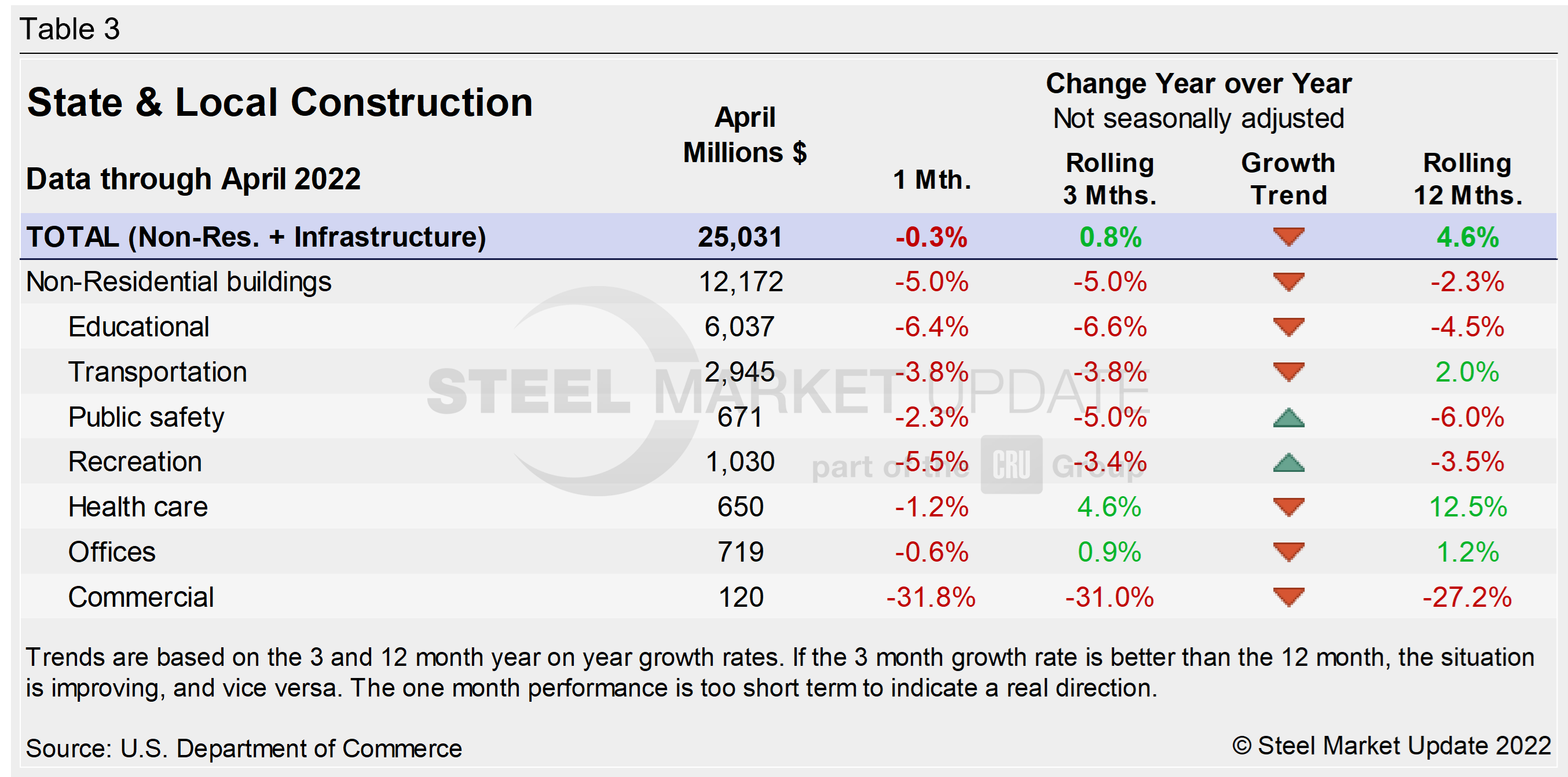This screenshot has height=777, width=1568.
Task: Click the Health care trend down arrow
Action: [x=1288, y=507]
